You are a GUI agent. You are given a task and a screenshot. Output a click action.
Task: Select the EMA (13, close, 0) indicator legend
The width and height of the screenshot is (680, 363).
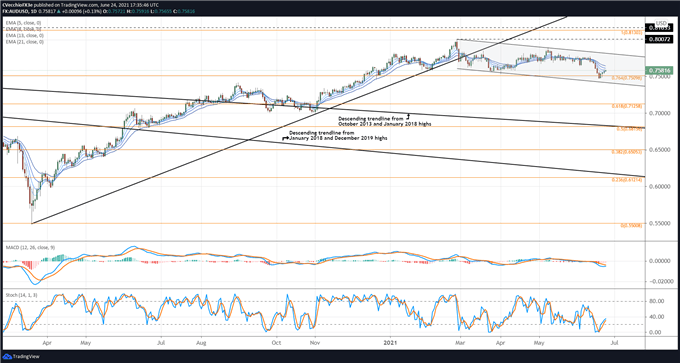[x=25, y=36]
